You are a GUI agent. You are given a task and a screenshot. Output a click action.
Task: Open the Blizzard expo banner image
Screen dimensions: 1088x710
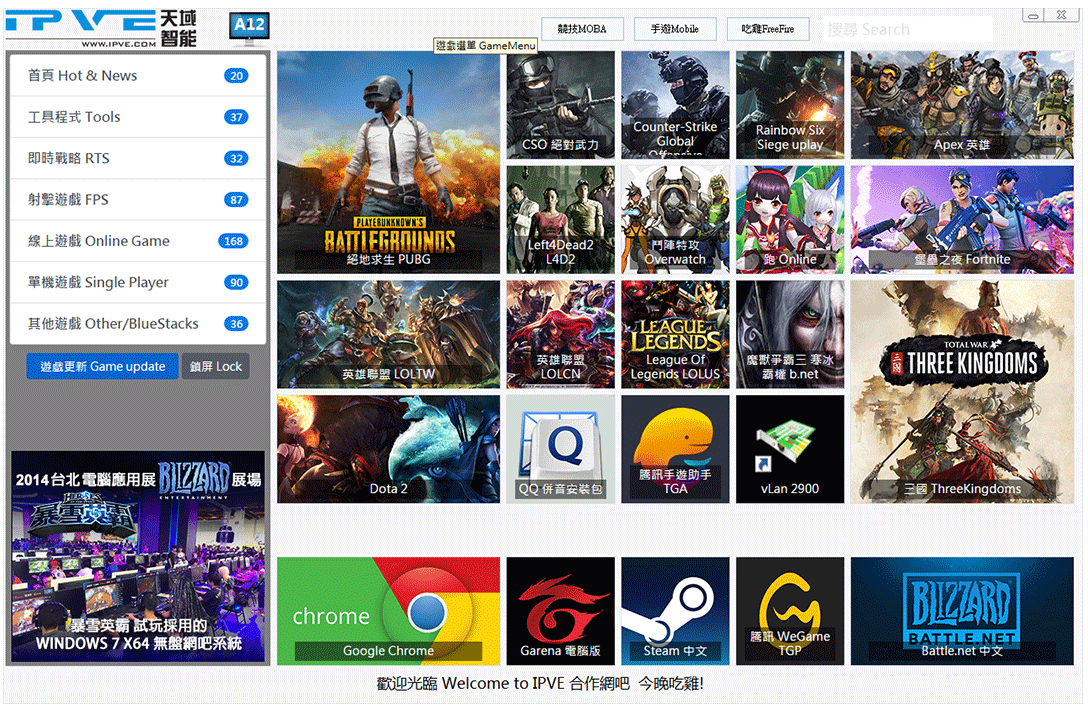tap(138, 556)
